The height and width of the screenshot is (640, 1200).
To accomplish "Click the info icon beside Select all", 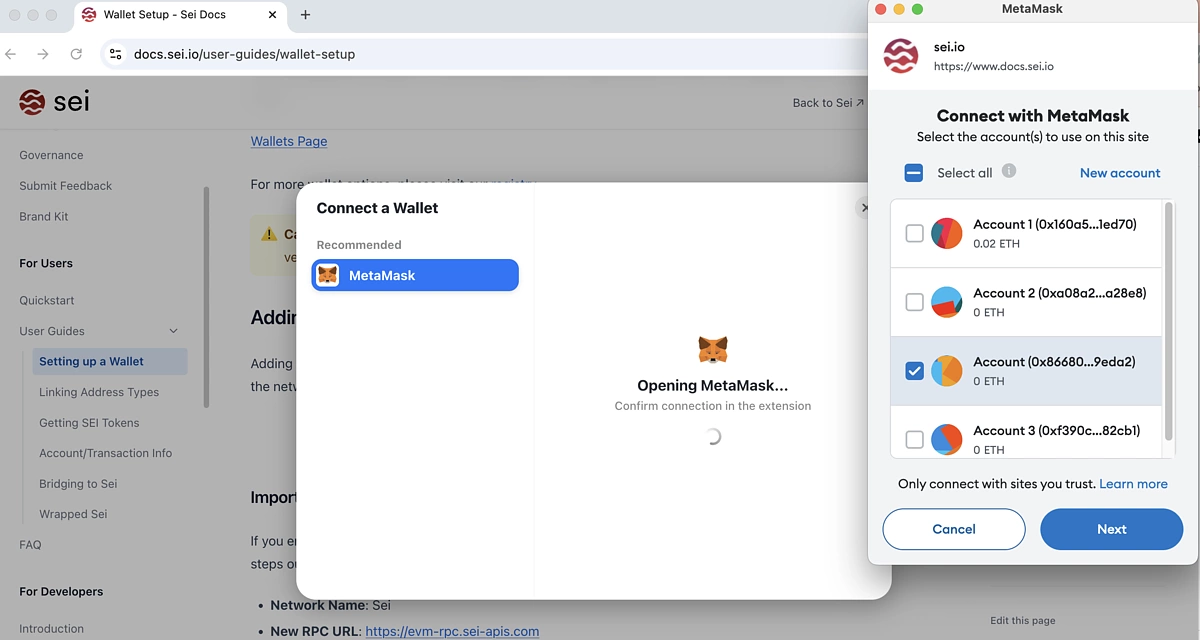I will pyautogui.click(x=1010, y=172).
